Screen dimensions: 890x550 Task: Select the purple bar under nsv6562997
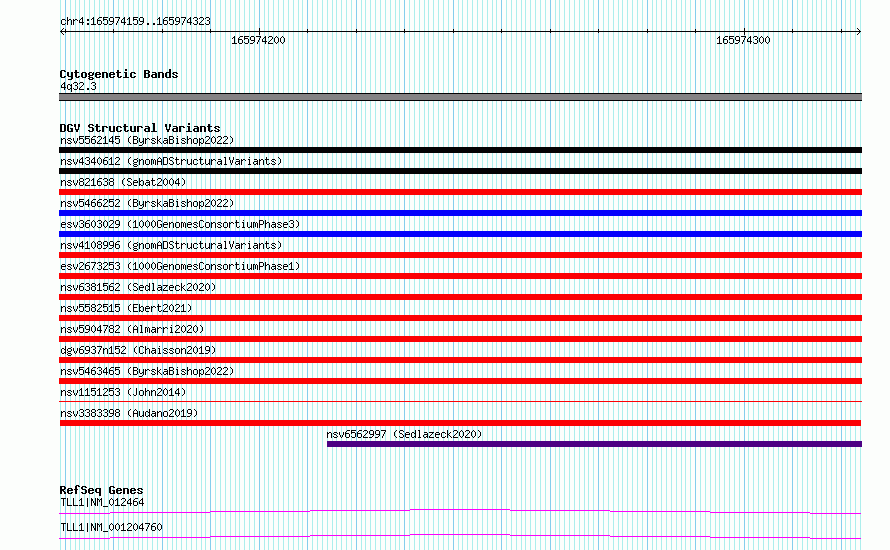(x=594, y=444)
